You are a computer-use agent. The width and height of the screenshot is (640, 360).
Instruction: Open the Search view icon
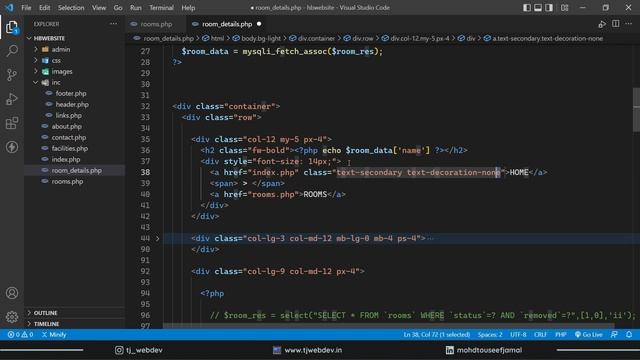(x=12, y=51)
